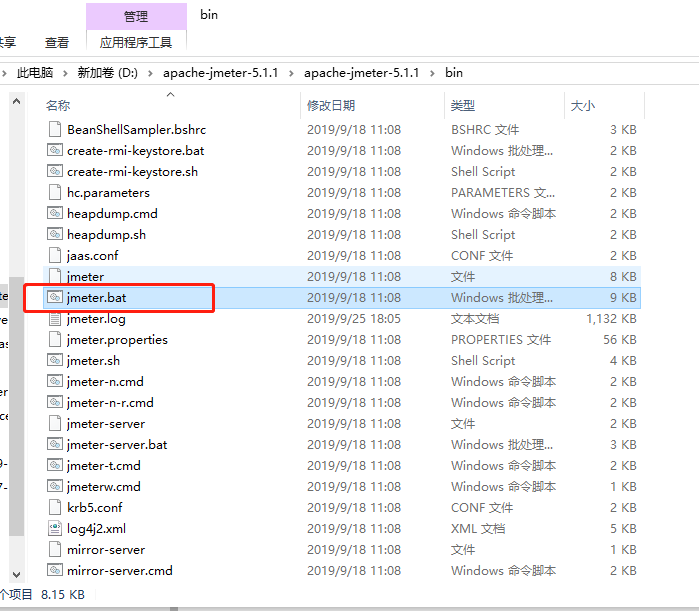Screen dimensions: 699x611
Task: Sort files by 类型 column header
Action: pyautogui.click(x=463, y=106)
